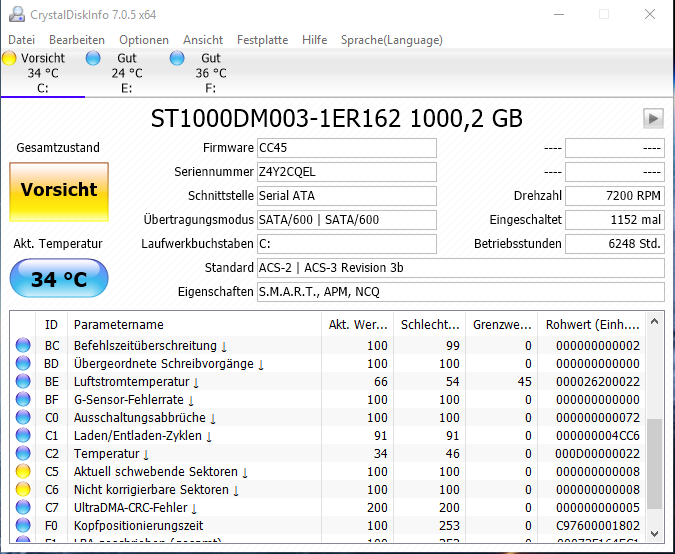Click the blue status orb for BE Luftstromtemperatur

point(23,381)
